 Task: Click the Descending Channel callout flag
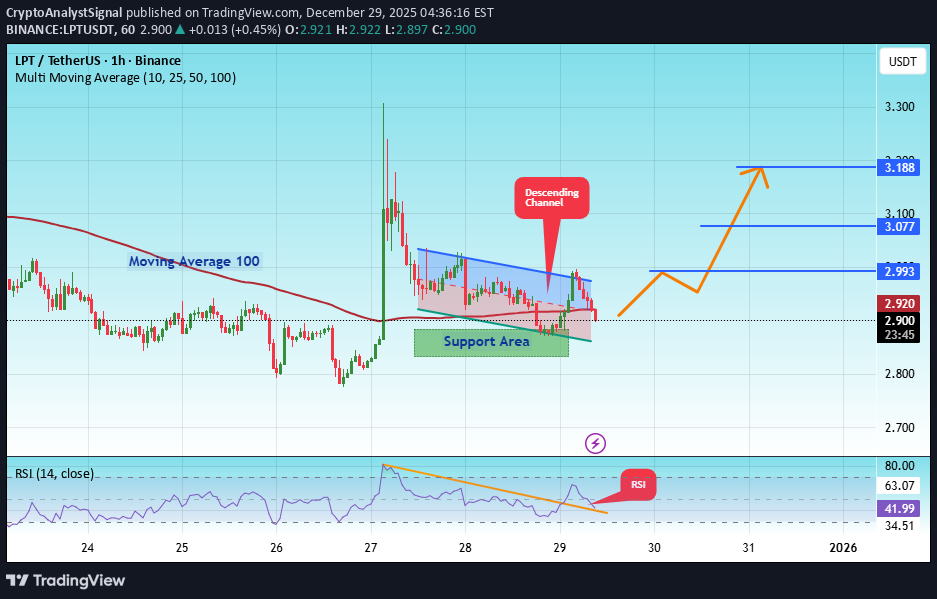pos(551,198)
